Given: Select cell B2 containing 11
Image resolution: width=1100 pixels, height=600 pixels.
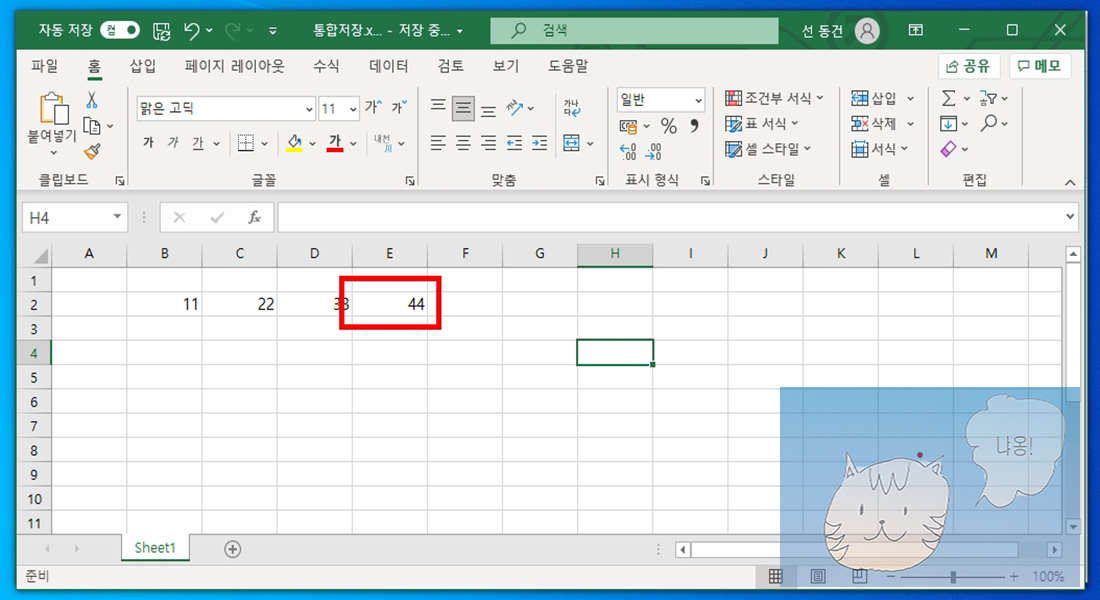Looking at the screenshot, I should coord(164,304).
